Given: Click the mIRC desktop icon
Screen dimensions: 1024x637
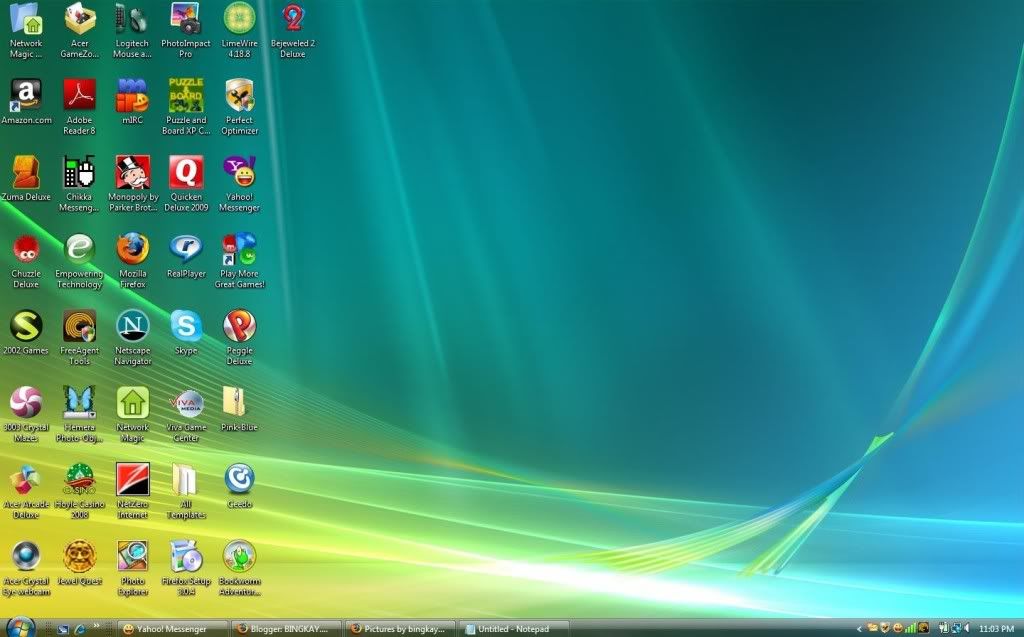Looking at the screenshot, I should coord(133,102).
